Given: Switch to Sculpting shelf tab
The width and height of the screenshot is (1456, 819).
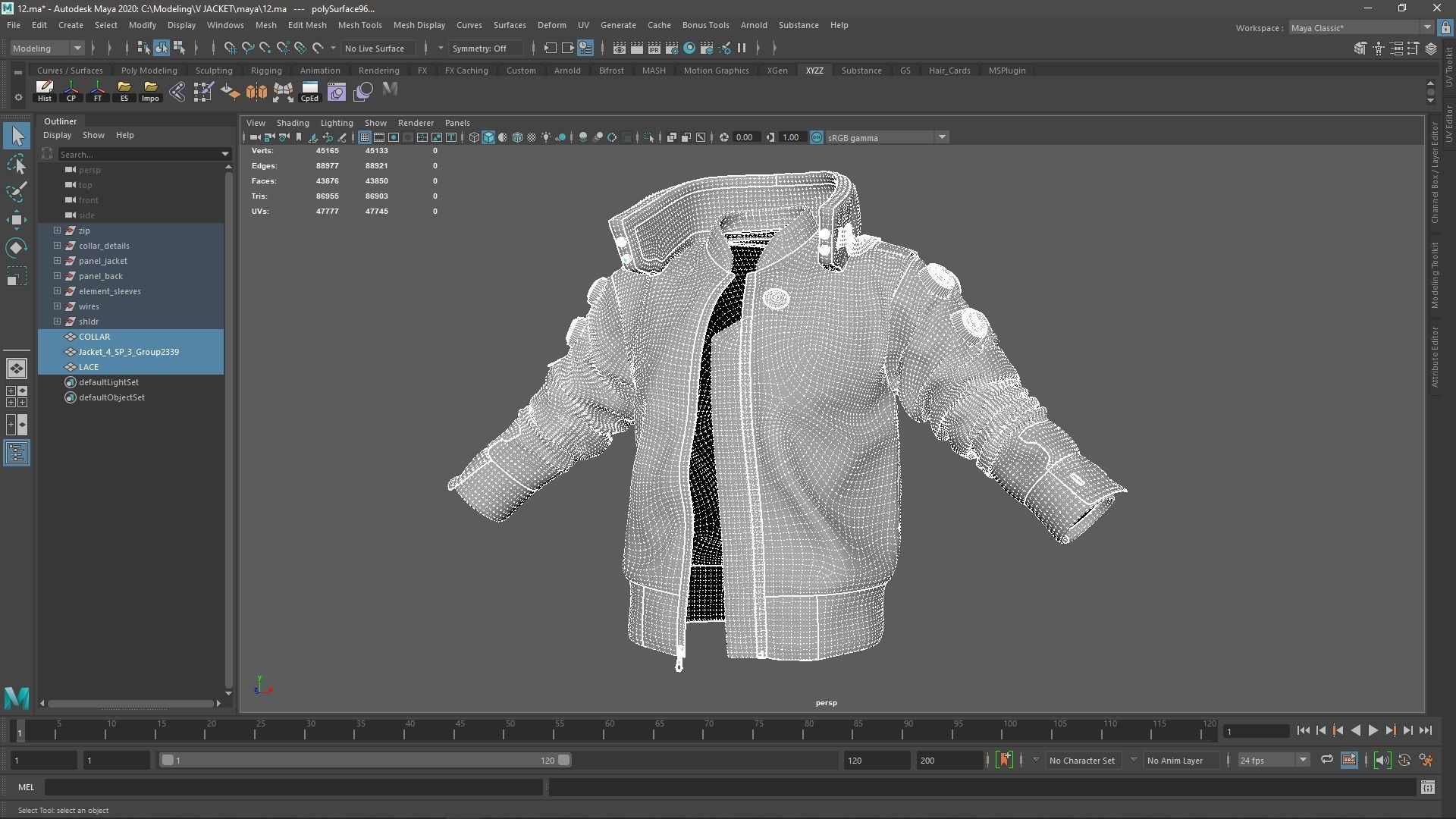Looking at the screenshot, I should point(214,71).
